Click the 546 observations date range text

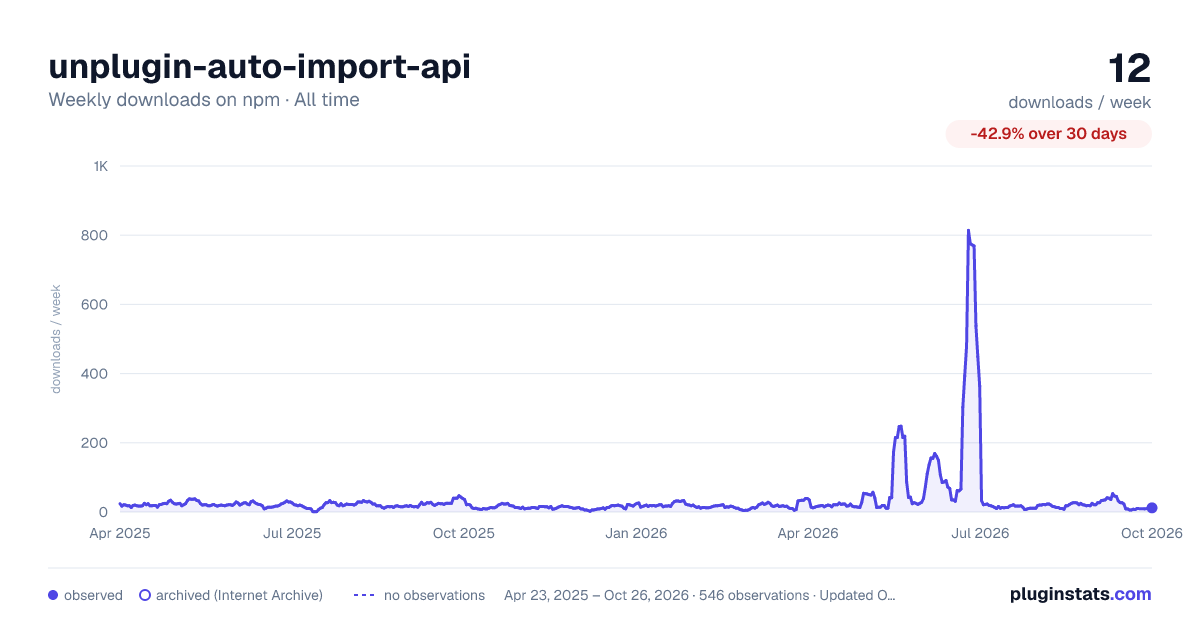pos(700,595)
